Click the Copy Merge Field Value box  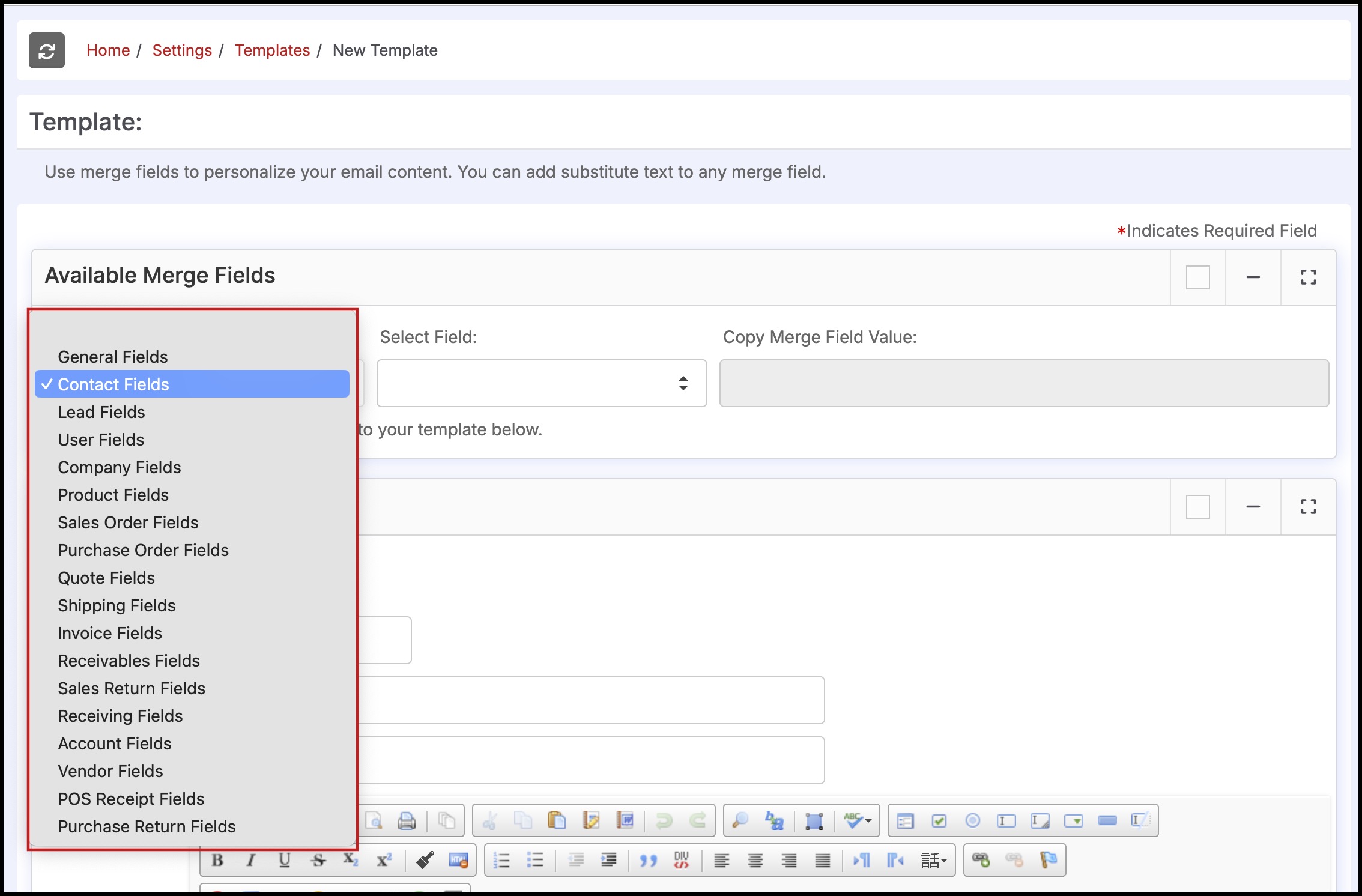1023,383
